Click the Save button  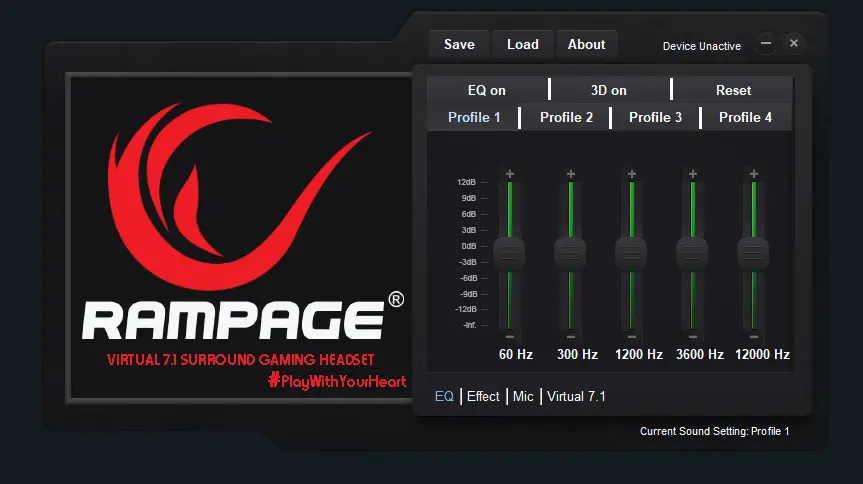click(459, 44)
